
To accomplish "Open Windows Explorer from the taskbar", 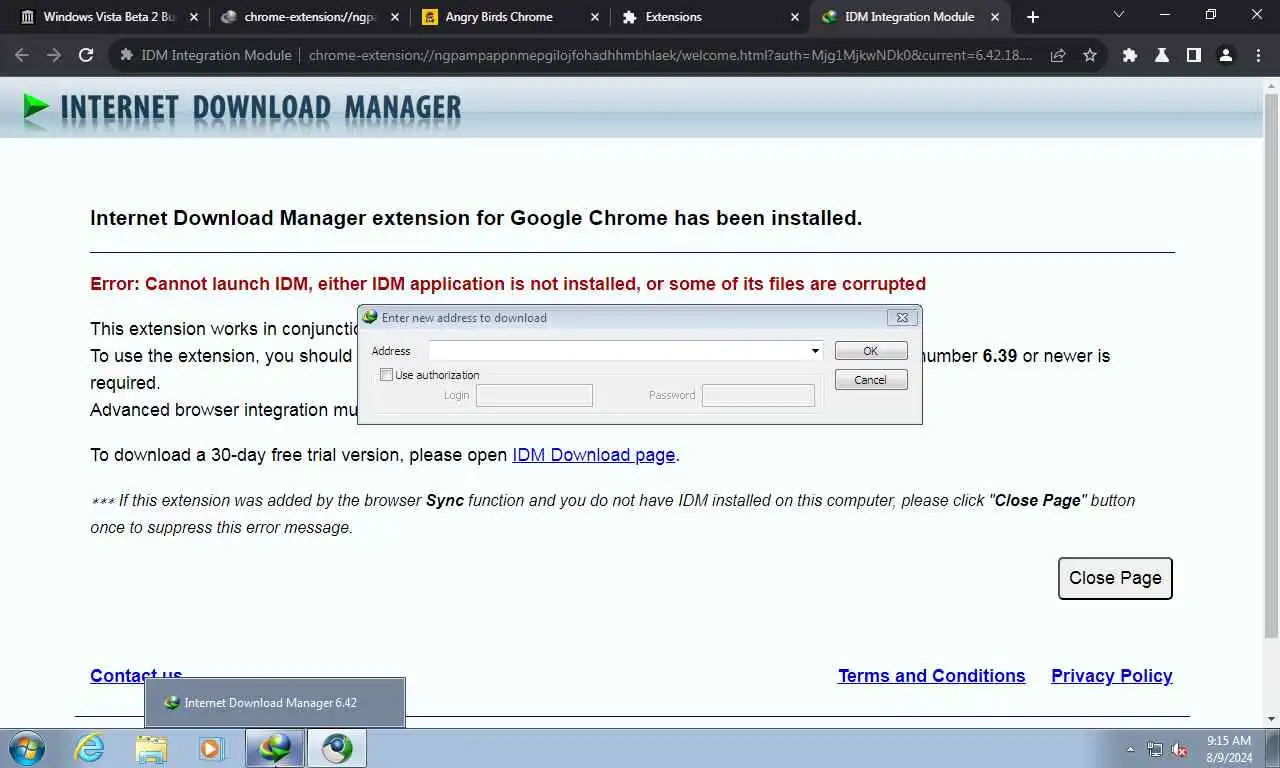I will [151, 748].
